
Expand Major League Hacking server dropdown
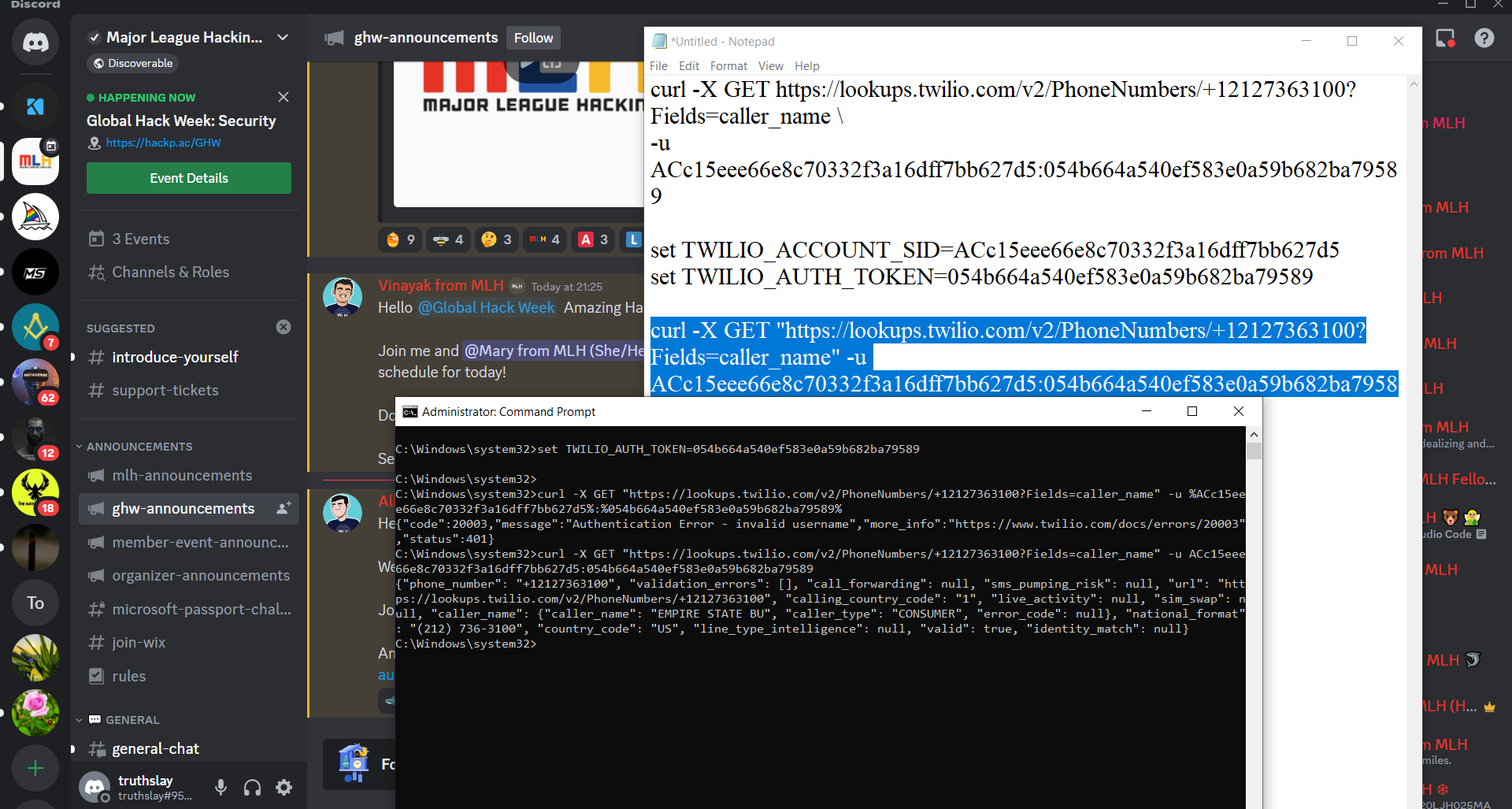pyautogui.click(x=283, y=37)
